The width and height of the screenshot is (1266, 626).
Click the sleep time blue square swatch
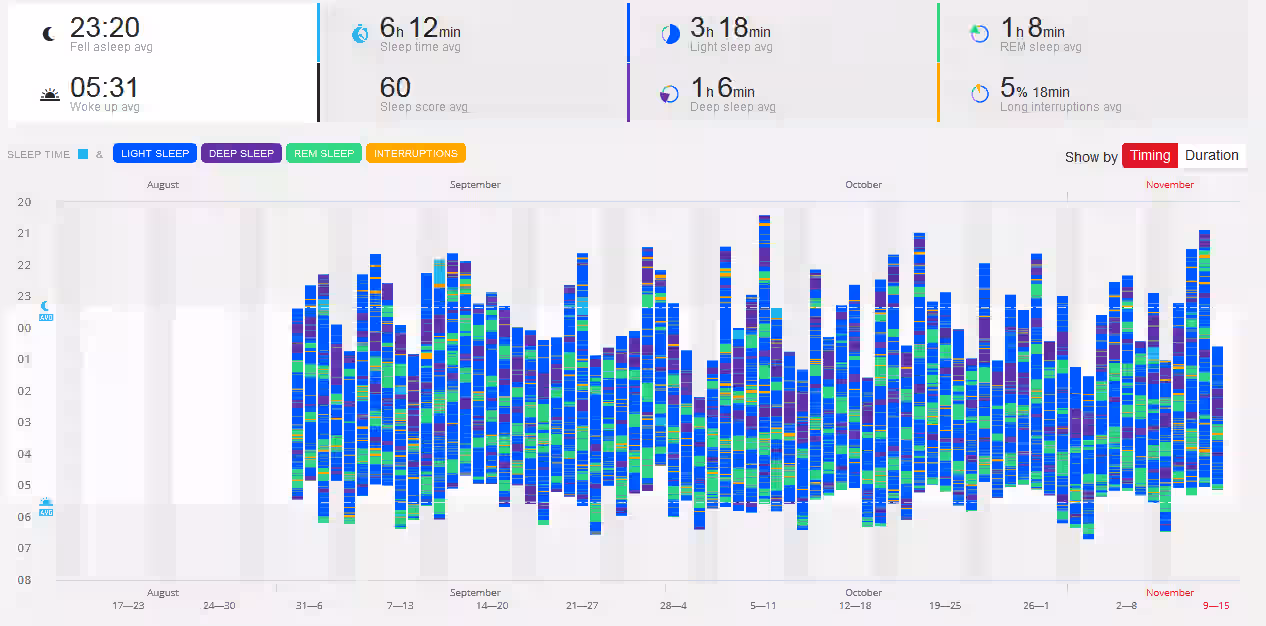tap(83, 154)
